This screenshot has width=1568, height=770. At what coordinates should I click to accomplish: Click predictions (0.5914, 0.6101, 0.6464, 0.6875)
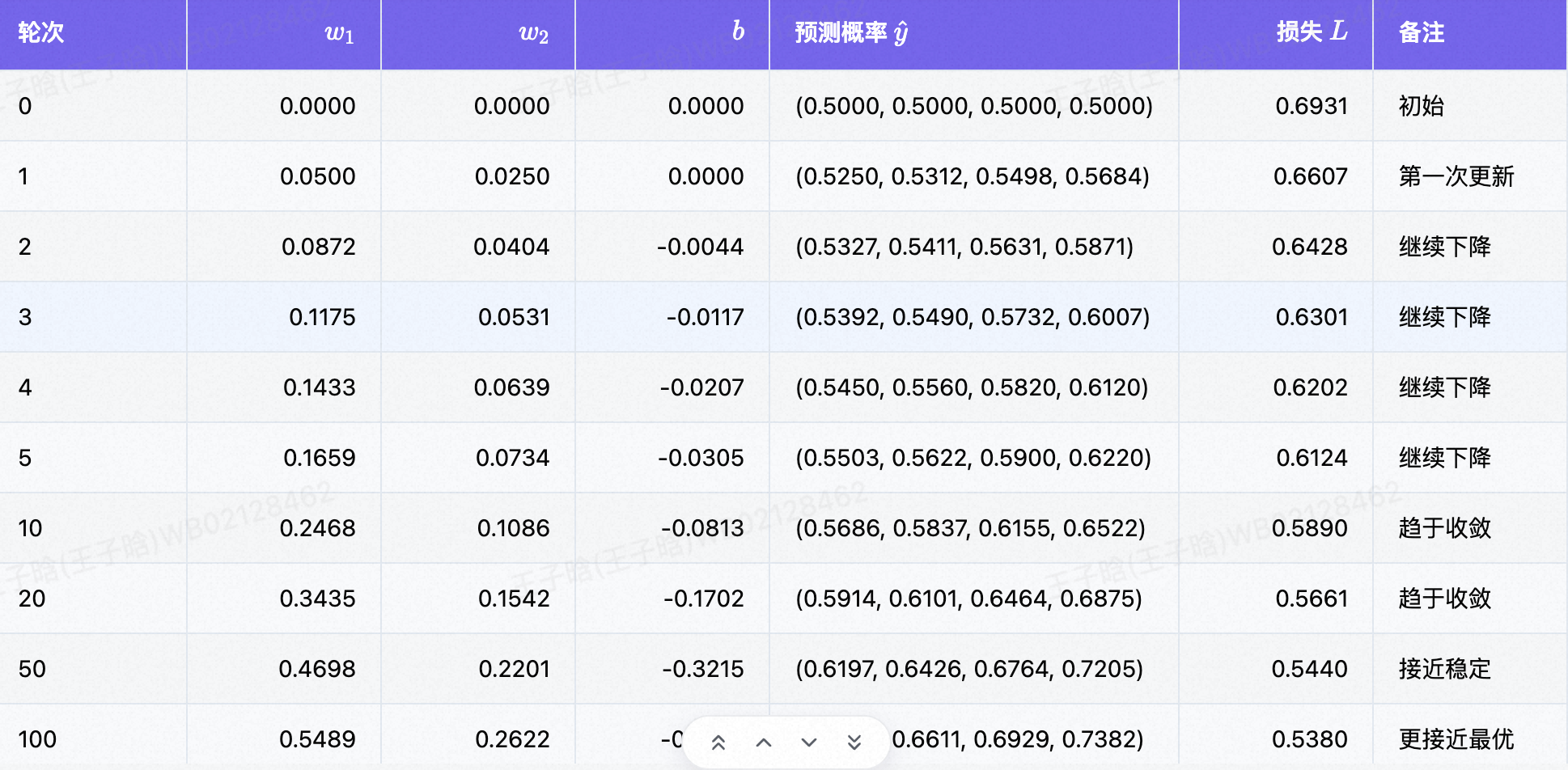(x=969, y=599)
